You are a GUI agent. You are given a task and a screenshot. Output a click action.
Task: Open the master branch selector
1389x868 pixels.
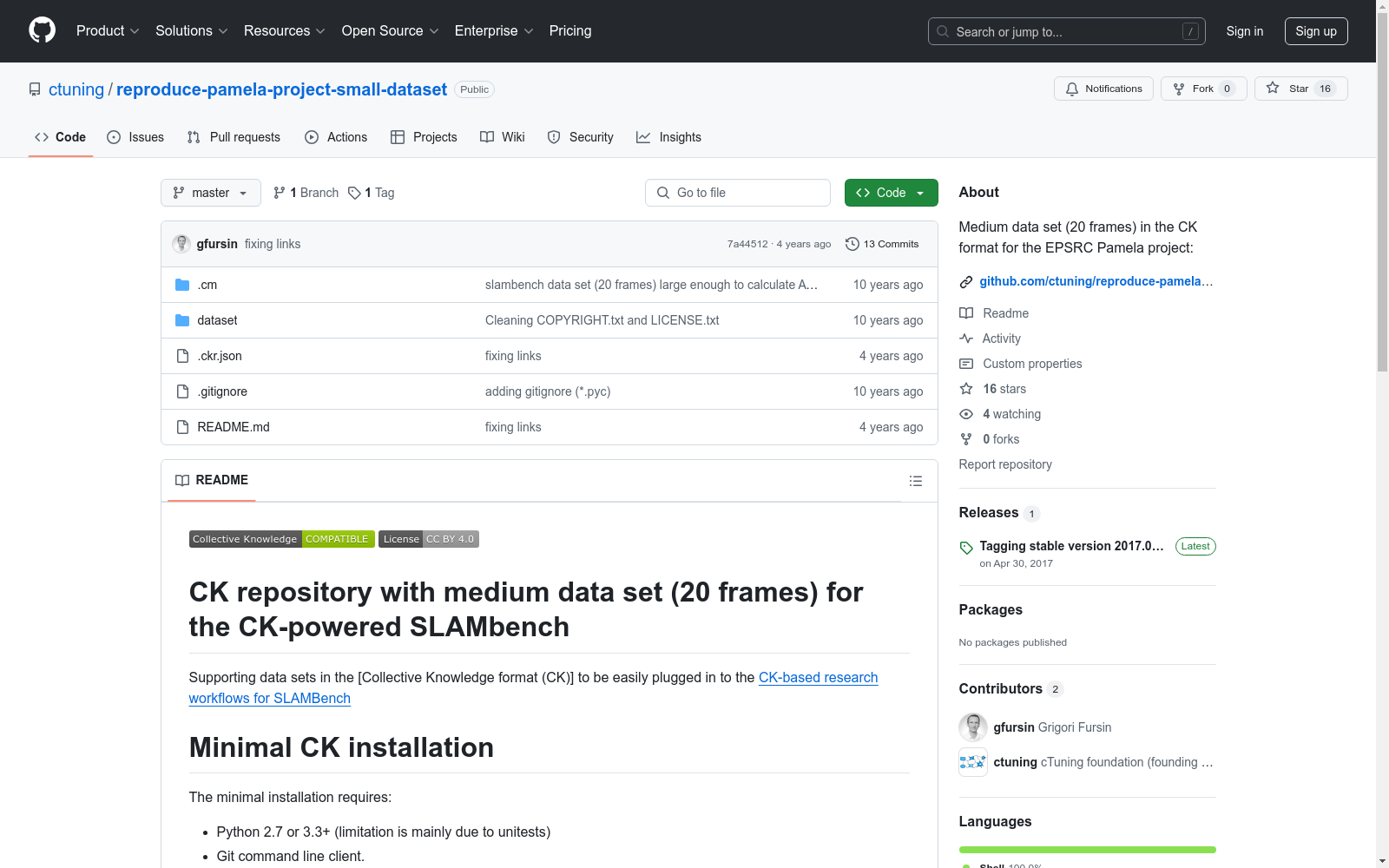[211, 193]
